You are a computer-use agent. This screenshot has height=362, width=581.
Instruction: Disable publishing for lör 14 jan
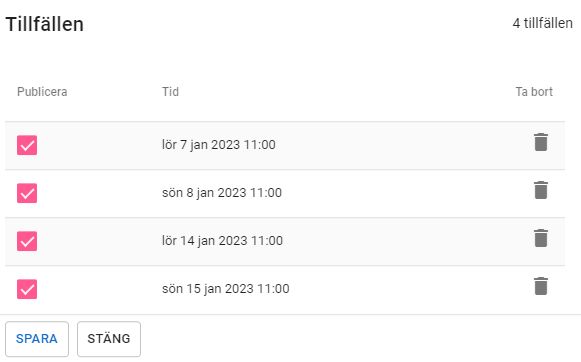27,241
